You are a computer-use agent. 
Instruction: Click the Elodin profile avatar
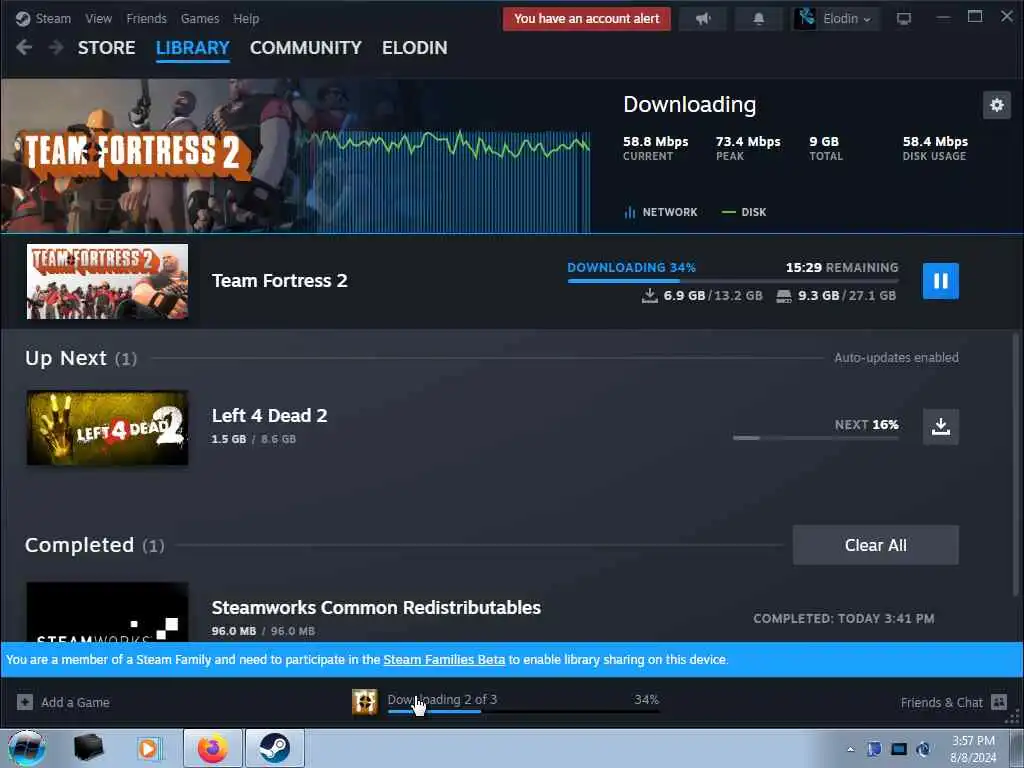pos(805,18)
